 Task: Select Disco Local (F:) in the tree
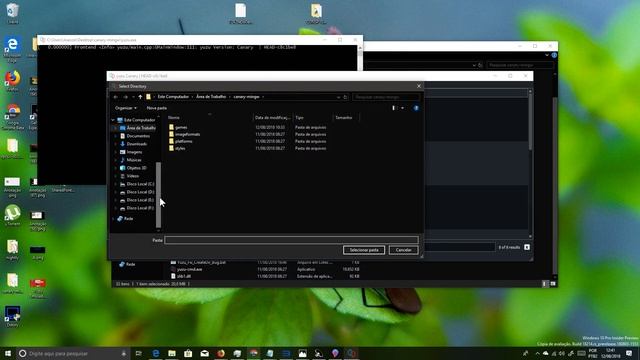click(140, 208)
